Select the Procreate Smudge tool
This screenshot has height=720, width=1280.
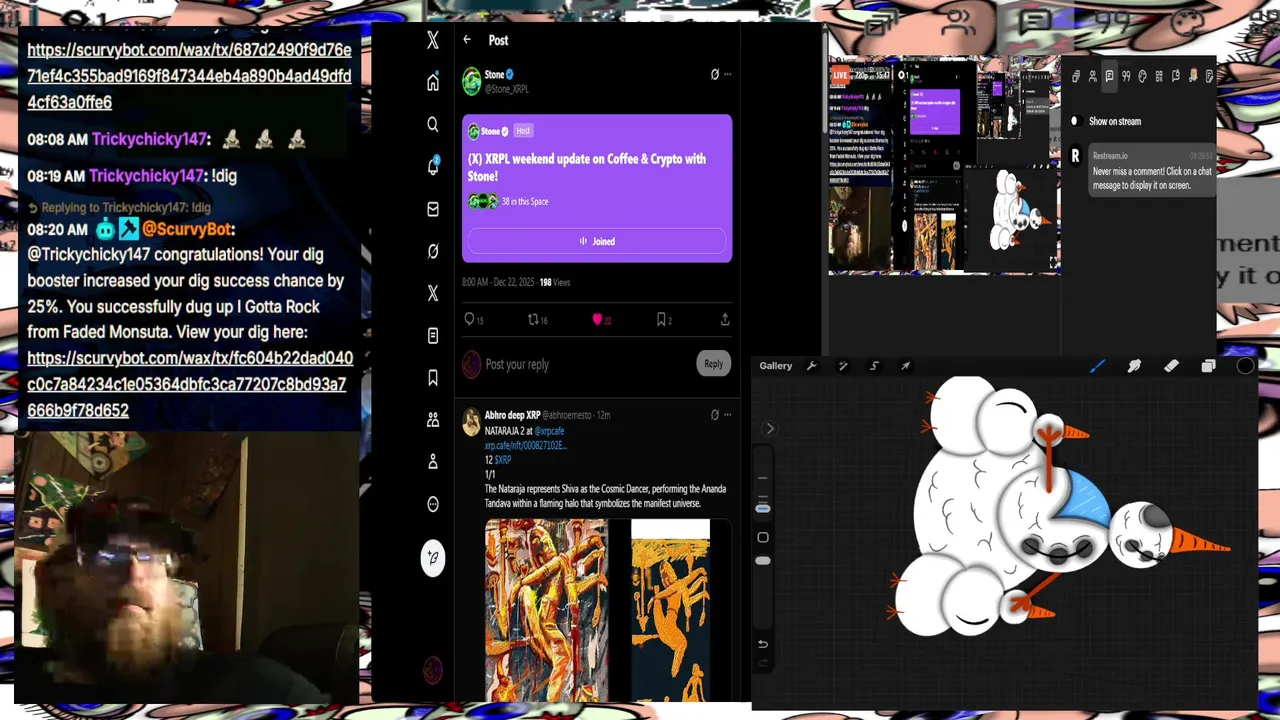click(x=1134, y=366)
